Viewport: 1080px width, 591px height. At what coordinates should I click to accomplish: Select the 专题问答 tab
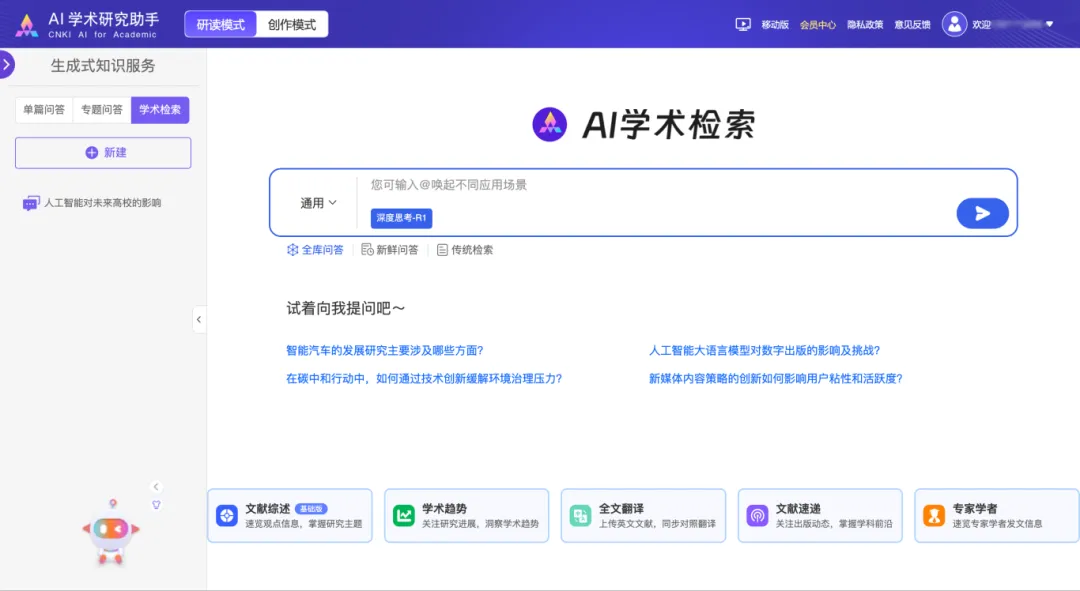[x=102, y=110]
